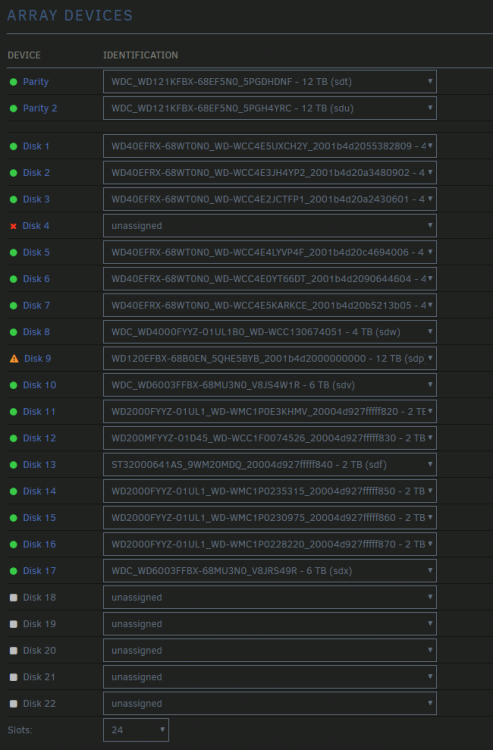493x750 pixels.
Task: Open the Parity 2 device selection dropdown
Action: click(270, 109)
